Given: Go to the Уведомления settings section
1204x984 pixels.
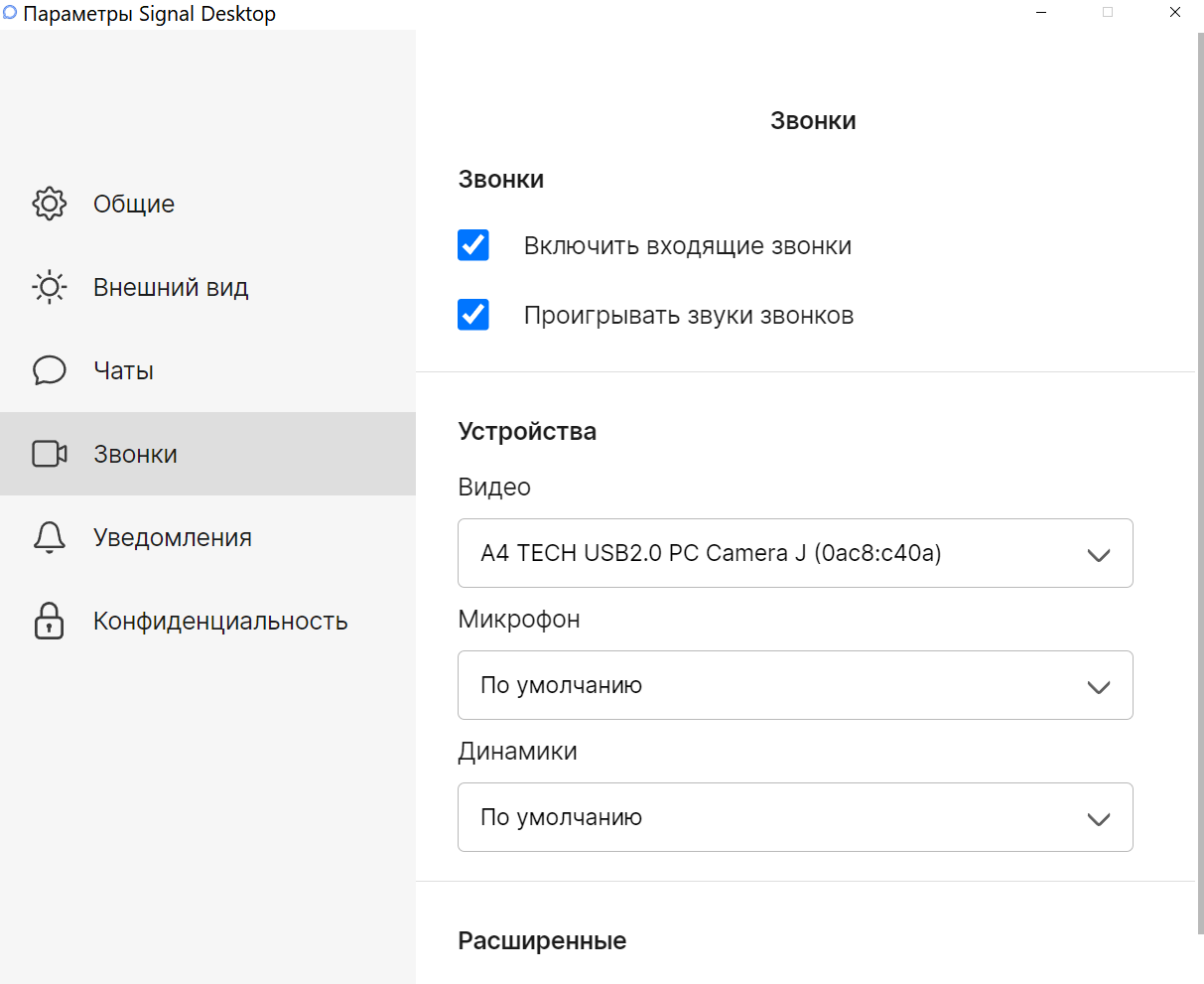Looking at the screenshot, I should [207, 537].
